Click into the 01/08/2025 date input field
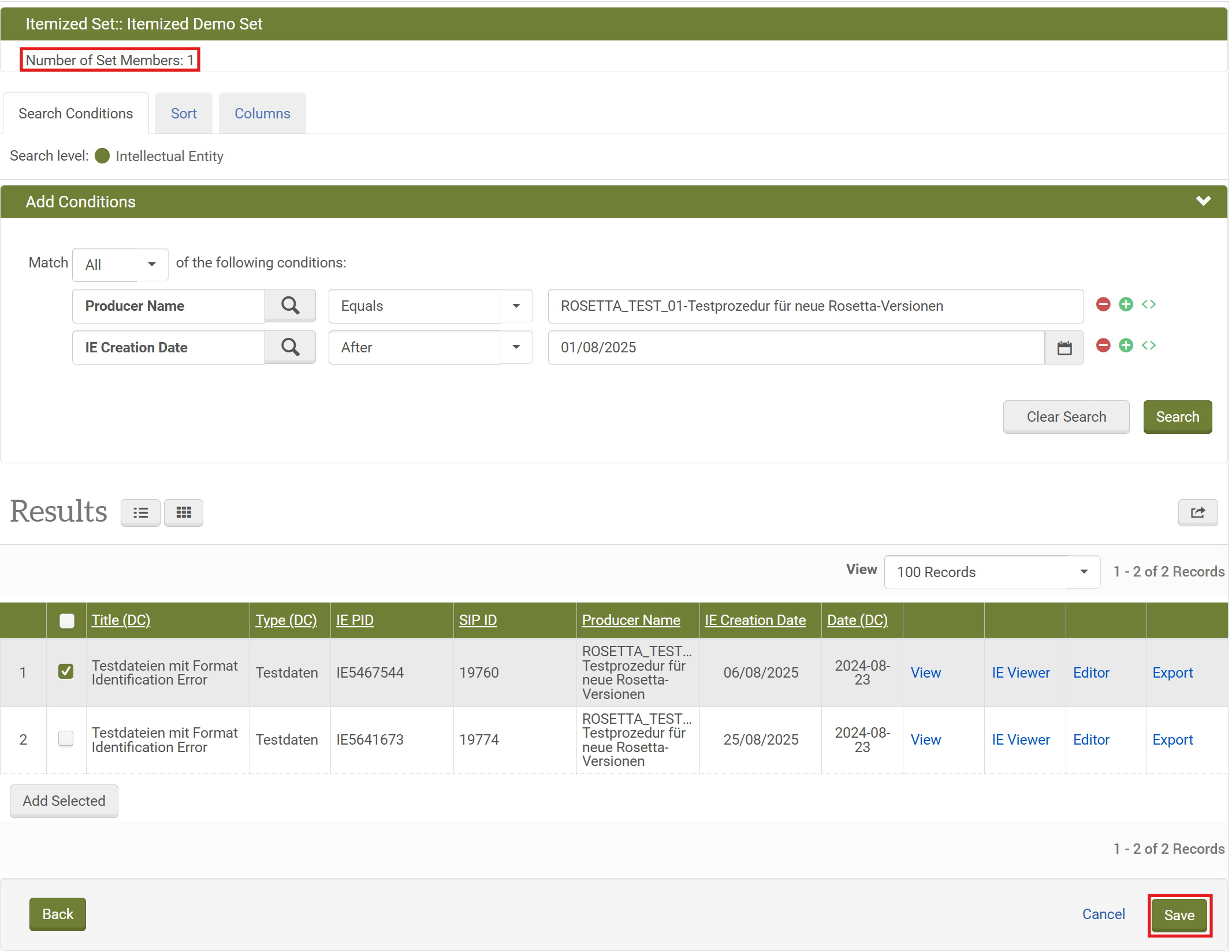Image resolution: width=1232 pixels, height=952 pixels. (x=795, y=348)
